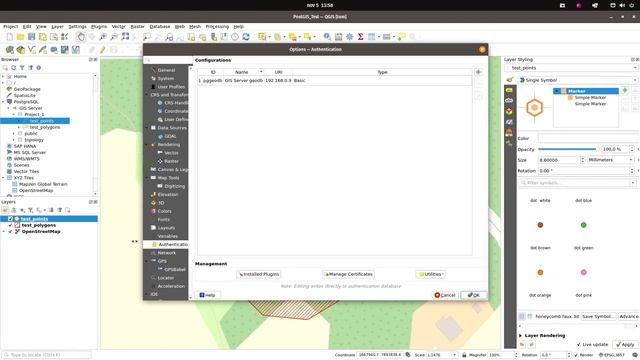Click the Cancel button in Options dialog
This screenshot has width=640, height=360.
click(x=445, y=295)
